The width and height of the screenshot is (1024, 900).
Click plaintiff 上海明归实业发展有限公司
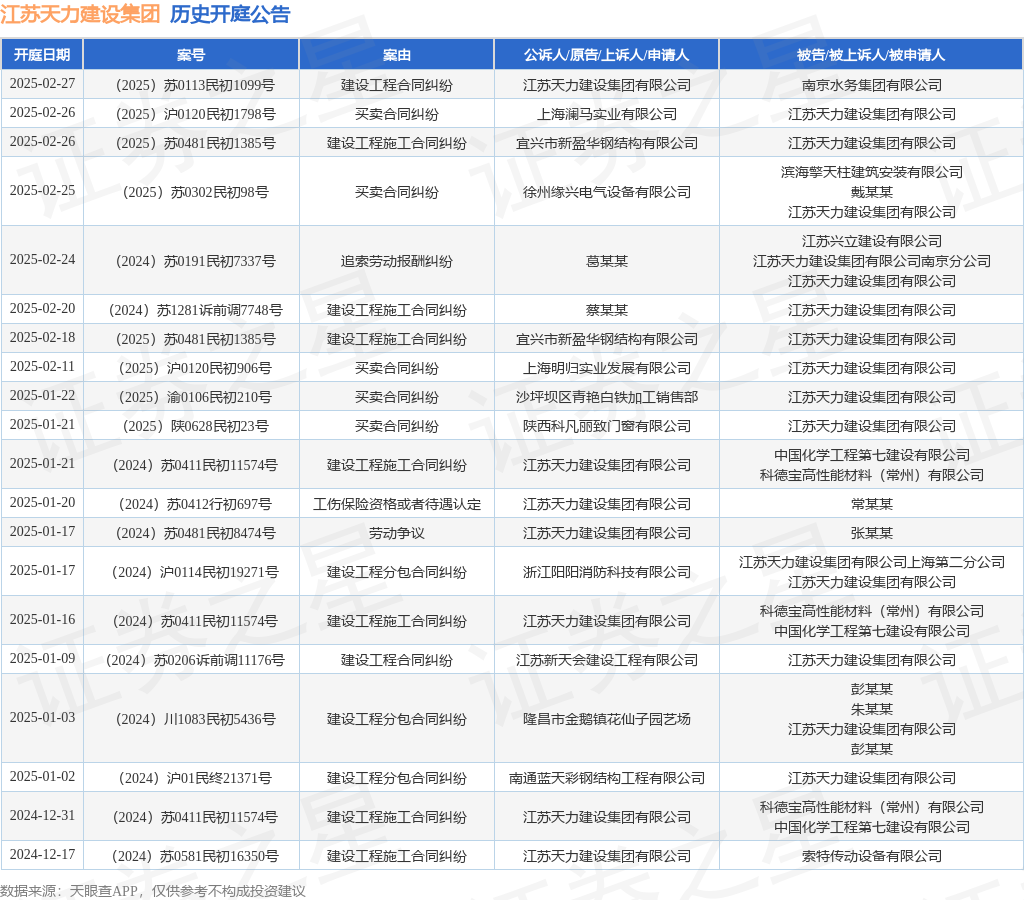(x=607, y=368)
